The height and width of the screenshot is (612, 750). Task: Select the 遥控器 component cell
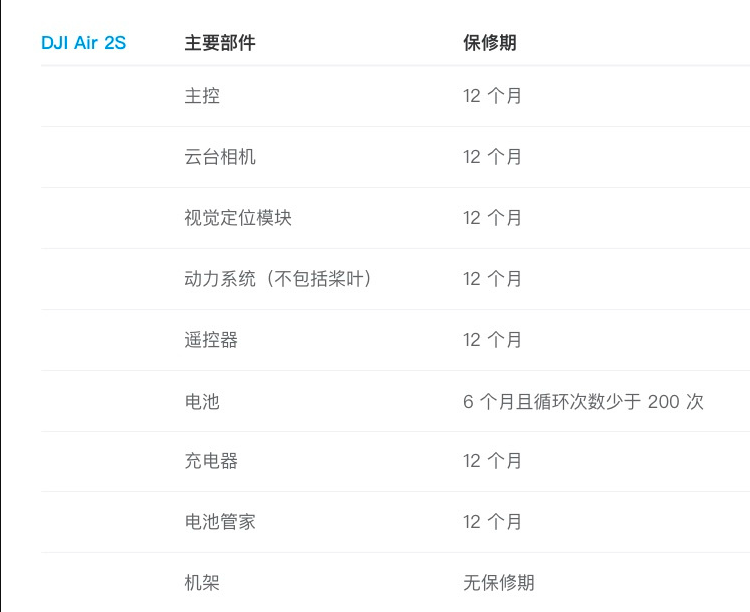[211, 340]
